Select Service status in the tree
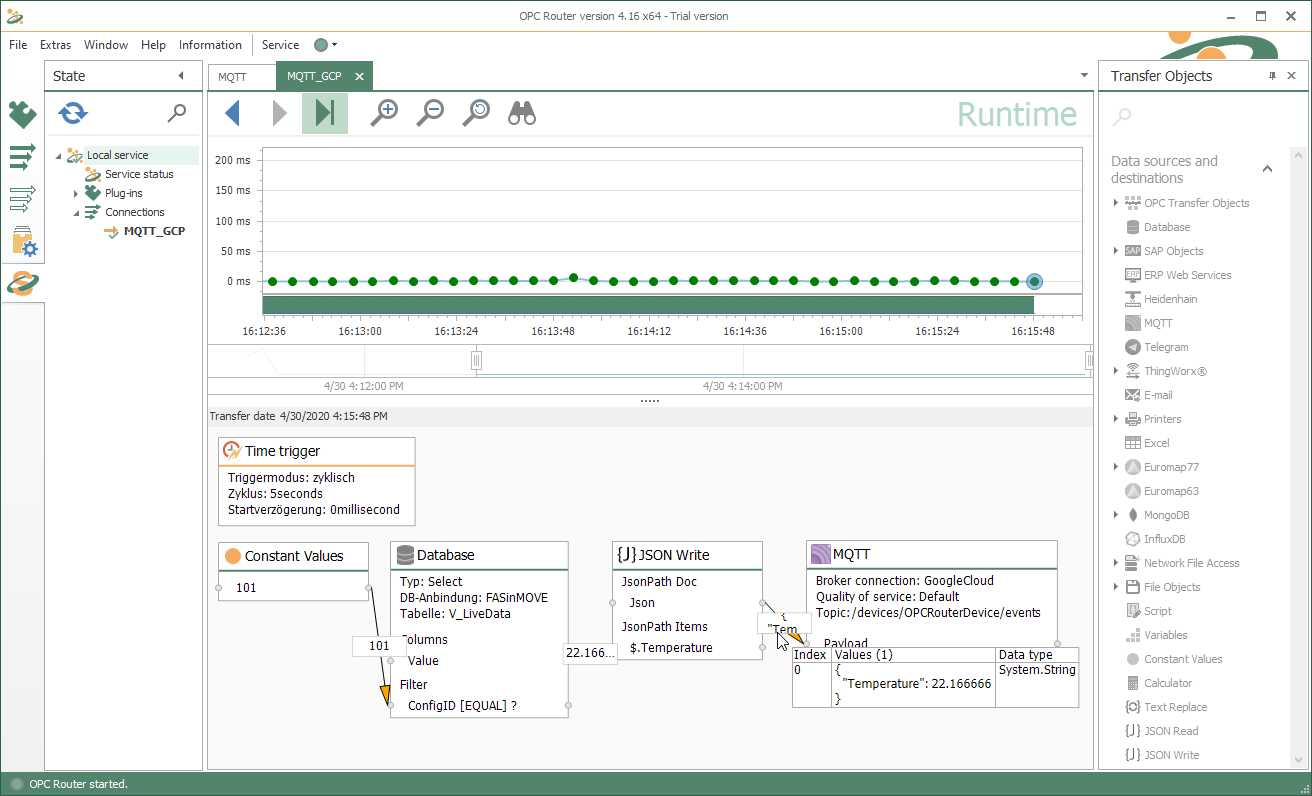 [139, 174]
